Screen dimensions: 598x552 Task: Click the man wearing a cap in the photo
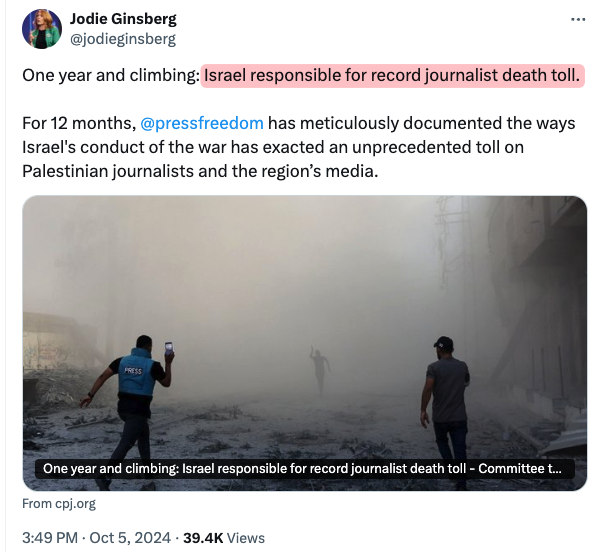[x=445, y=409]
